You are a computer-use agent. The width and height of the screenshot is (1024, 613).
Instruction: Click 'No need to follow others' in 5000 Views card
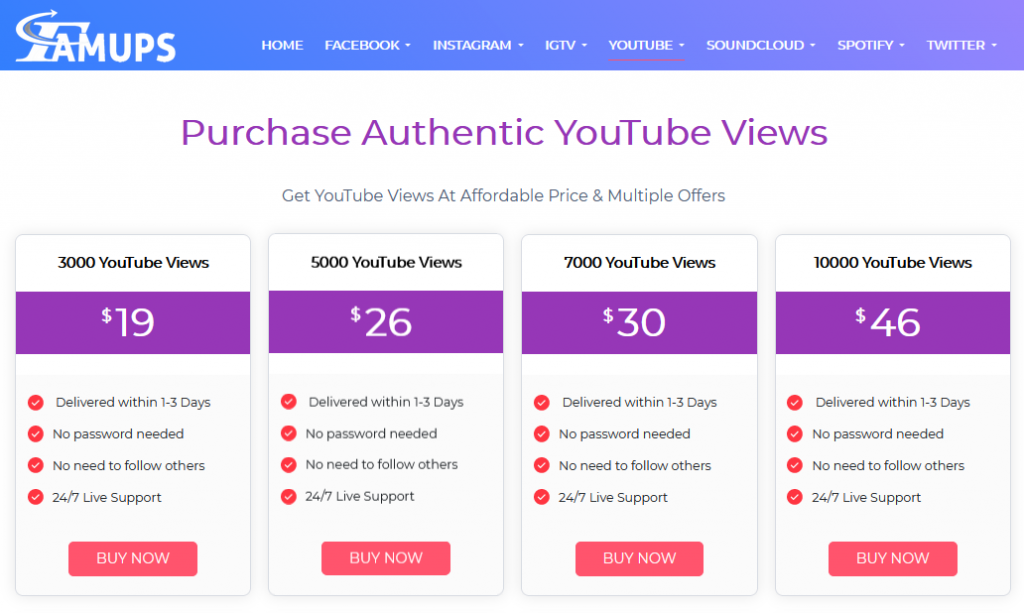(381, 465)
